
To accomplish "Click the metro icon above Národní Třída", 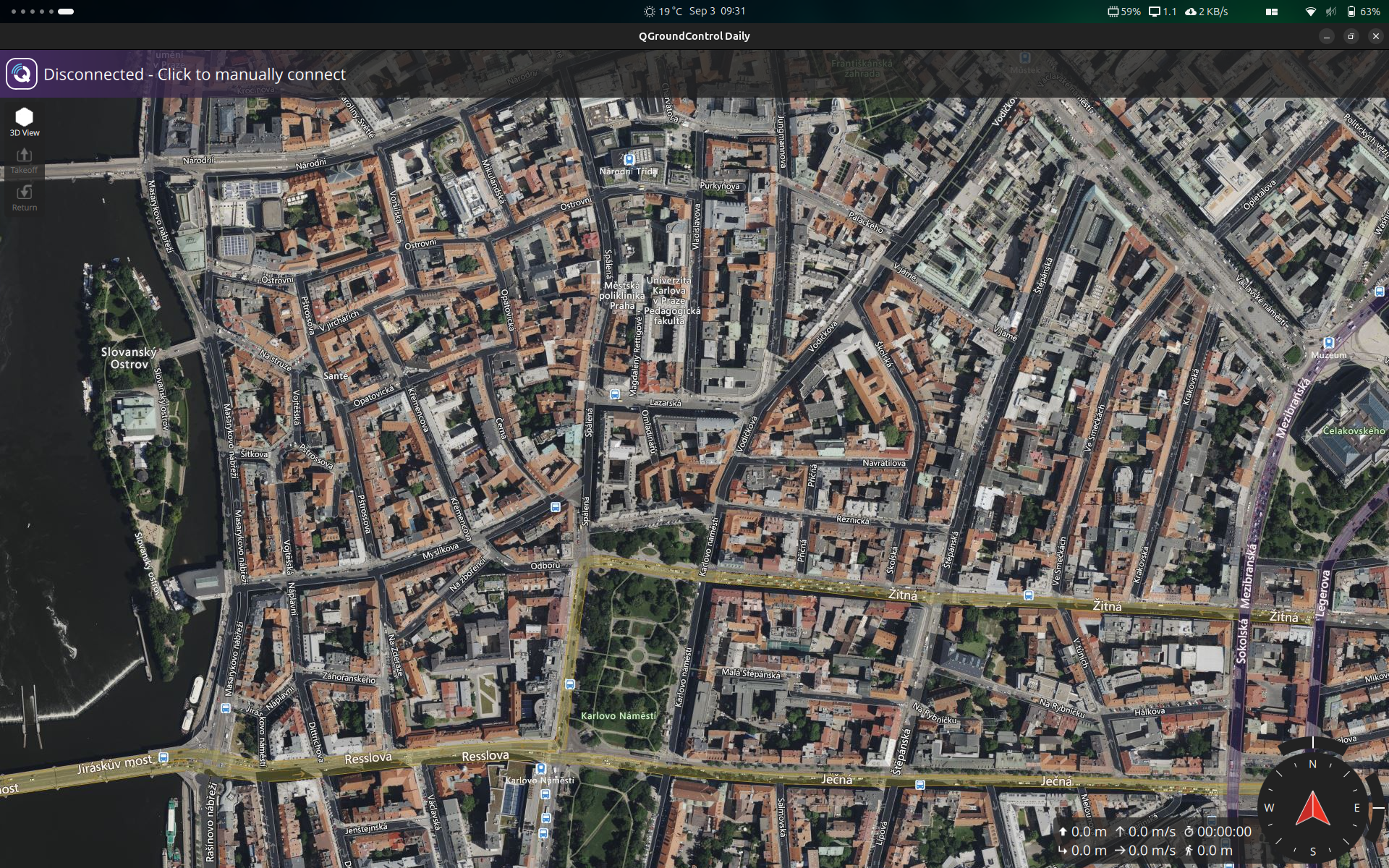I will click(x=629, y=159).
